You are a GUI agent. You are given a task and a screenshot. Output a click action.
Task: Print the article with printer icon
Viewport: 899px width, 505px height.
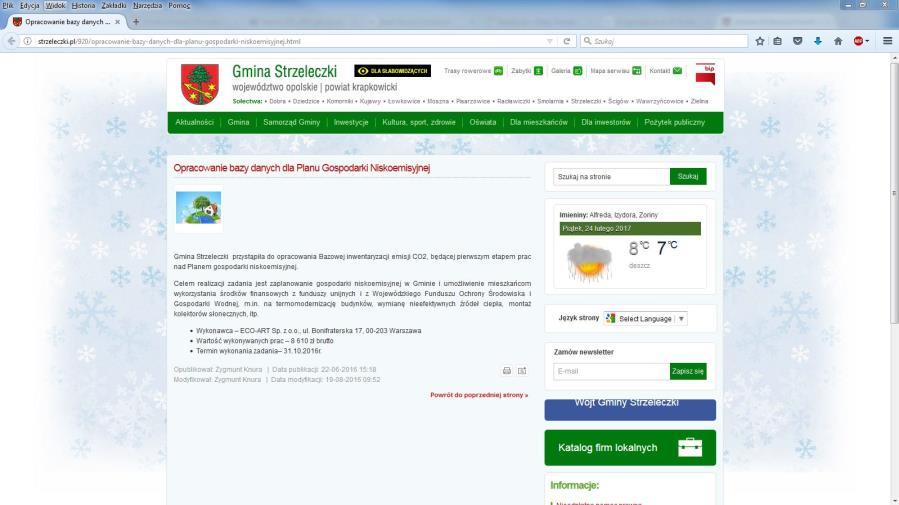pyautogui.click(x=507, y=371)
